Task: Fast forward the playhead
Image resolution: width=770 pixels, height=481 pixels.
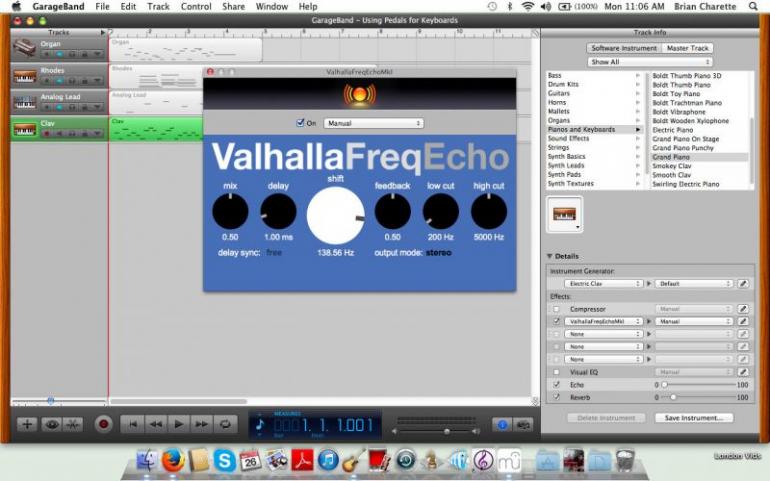Action: 202,424
